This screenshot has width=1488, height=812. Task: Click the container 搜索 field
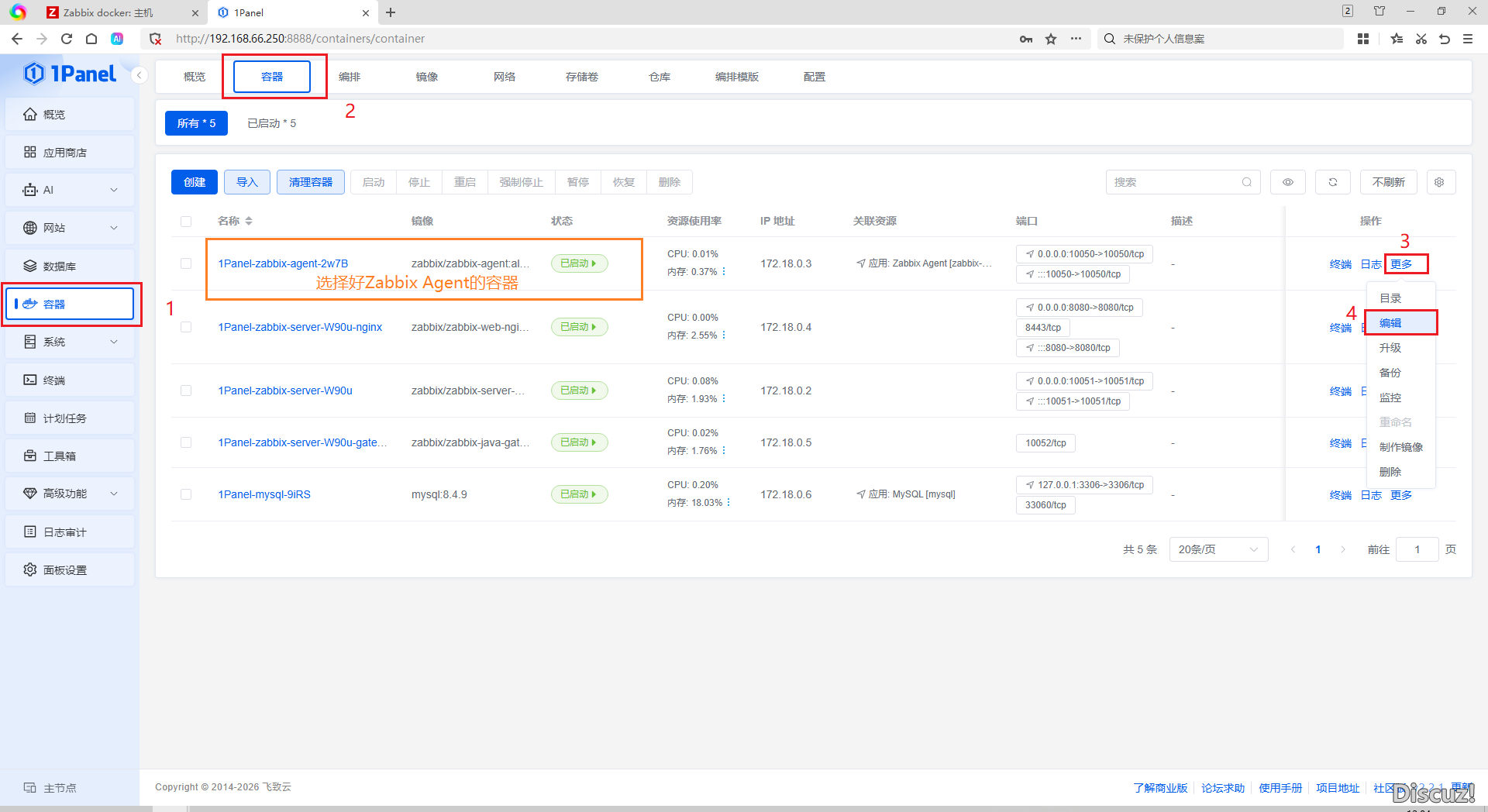(x=1183, y=182)
